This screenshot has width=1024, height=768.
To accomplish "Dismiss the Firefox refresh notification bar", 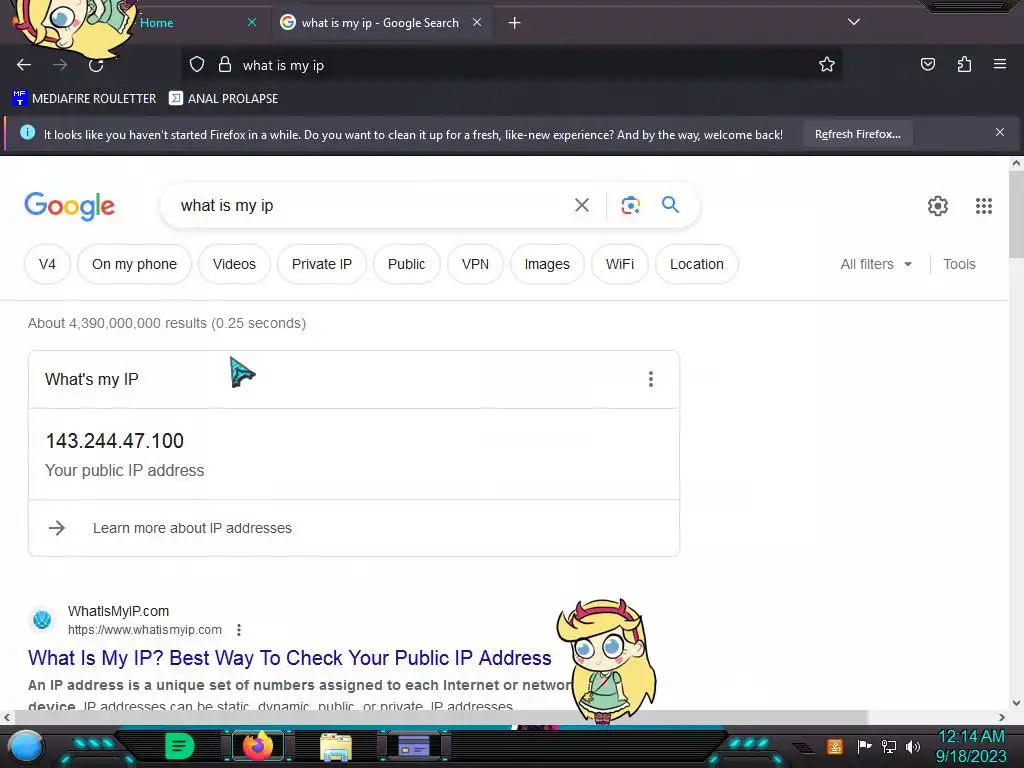I will (x=1000, y=133).
